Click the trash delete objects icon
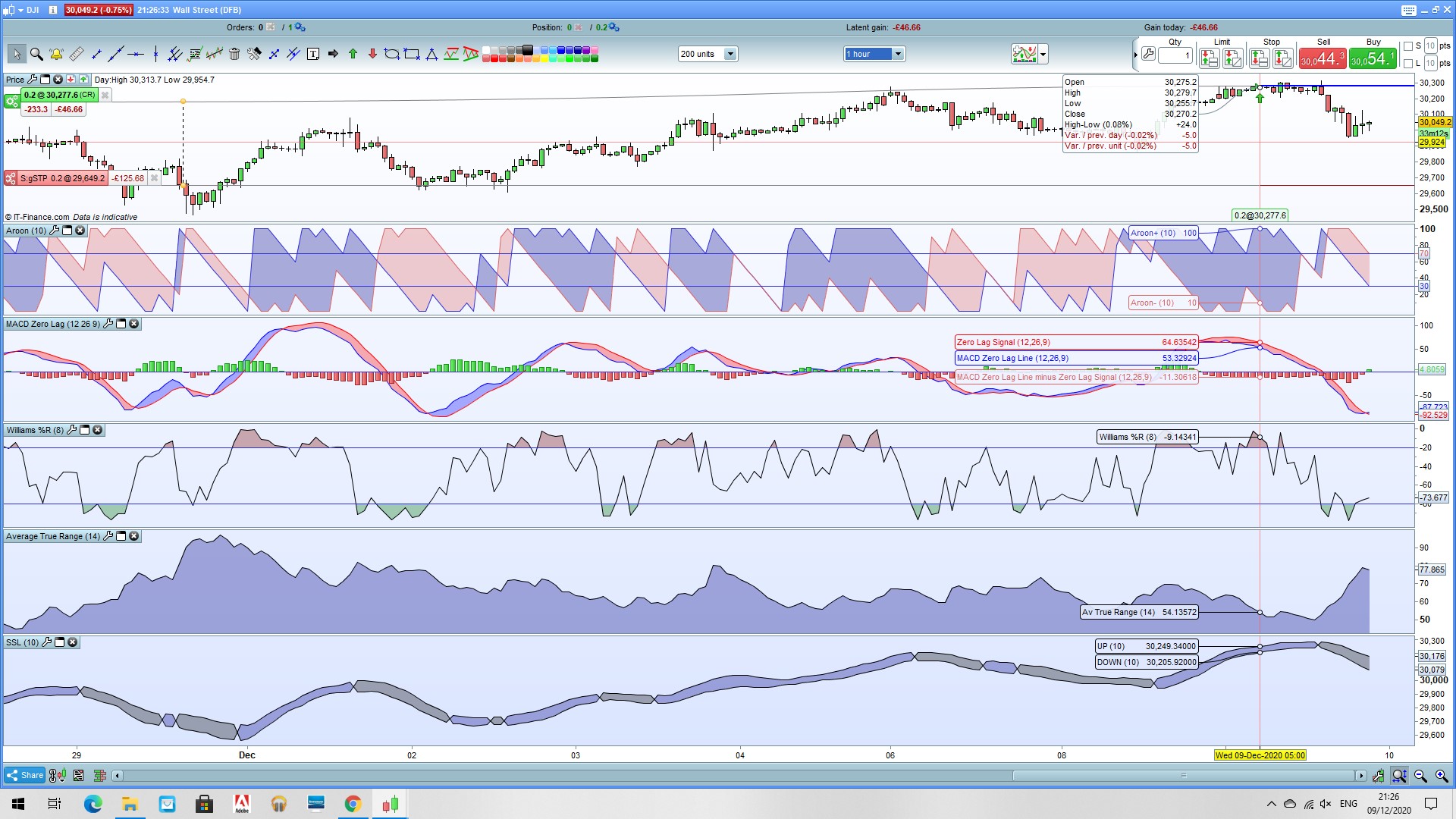The image size is (1456, 819). [234, 54]
